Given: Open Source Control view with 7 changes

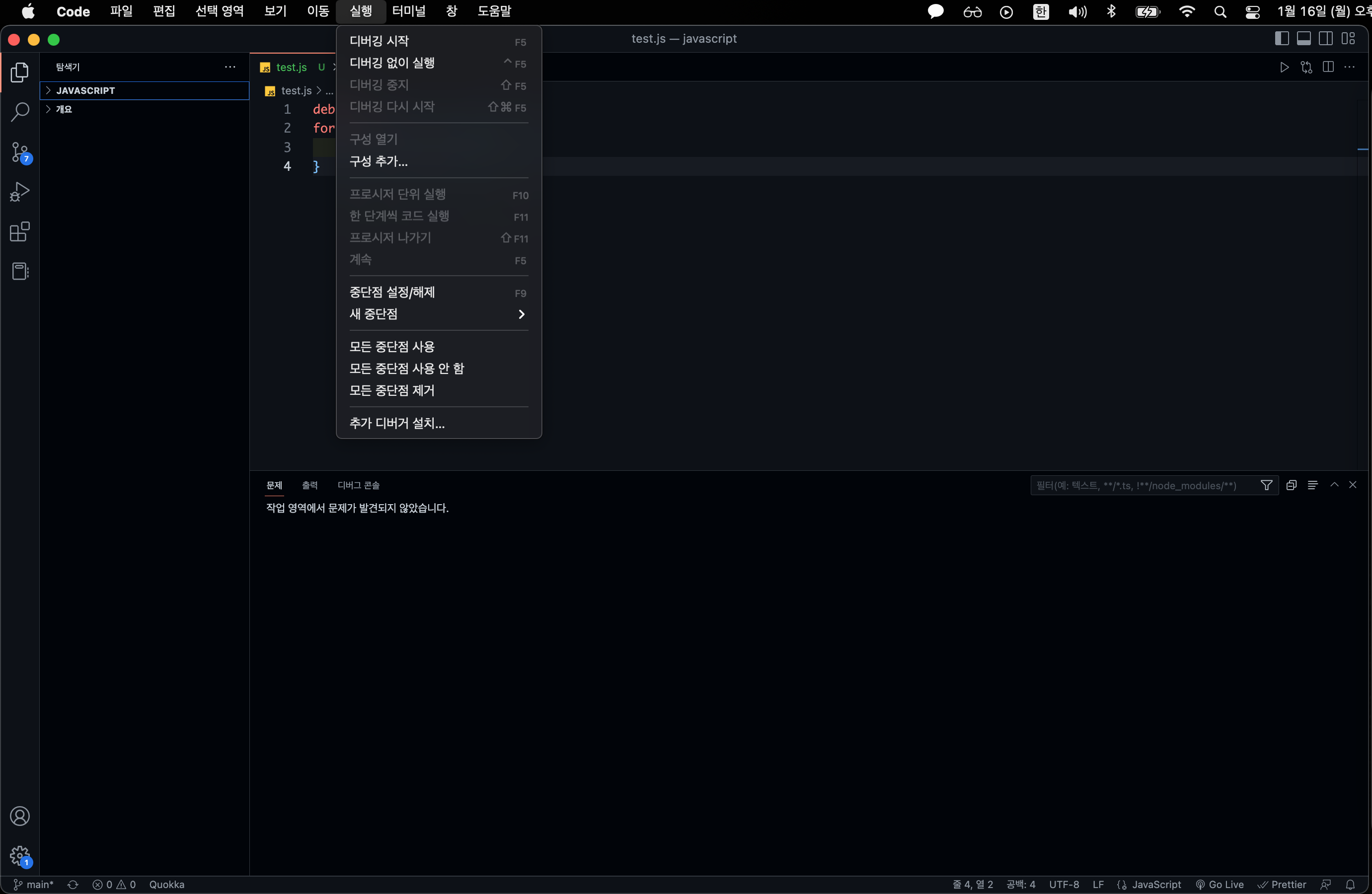Looking at the screenshot, I should (20, 152).
